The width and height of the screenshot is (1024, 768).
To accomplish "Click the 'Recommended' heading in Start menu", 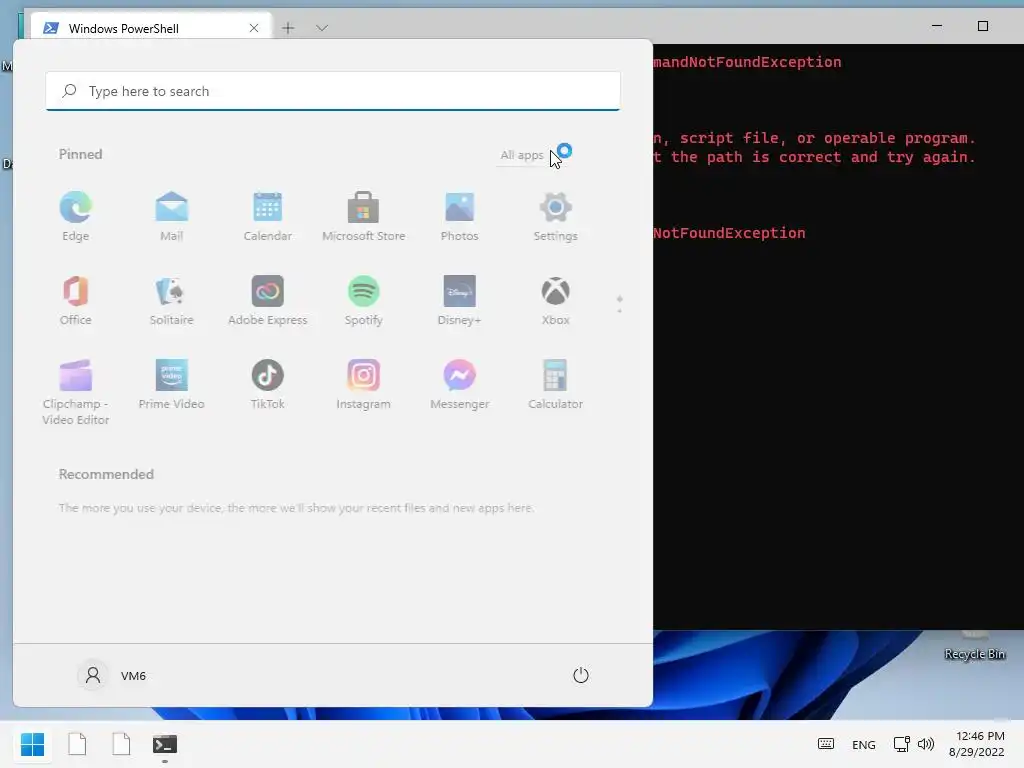I will (x=106, y=474).
